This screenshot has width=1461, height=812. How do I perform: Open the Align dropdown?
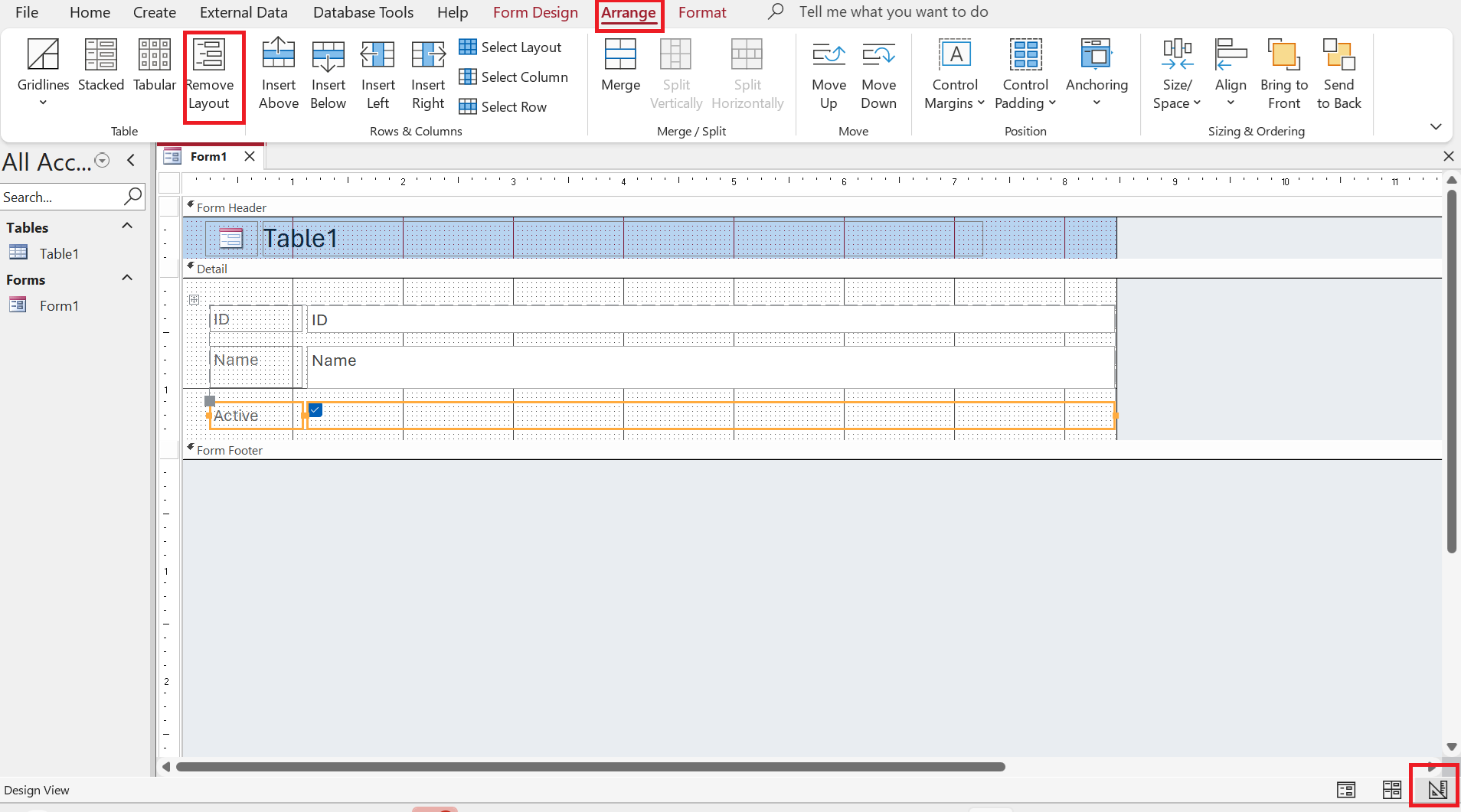1231,73
